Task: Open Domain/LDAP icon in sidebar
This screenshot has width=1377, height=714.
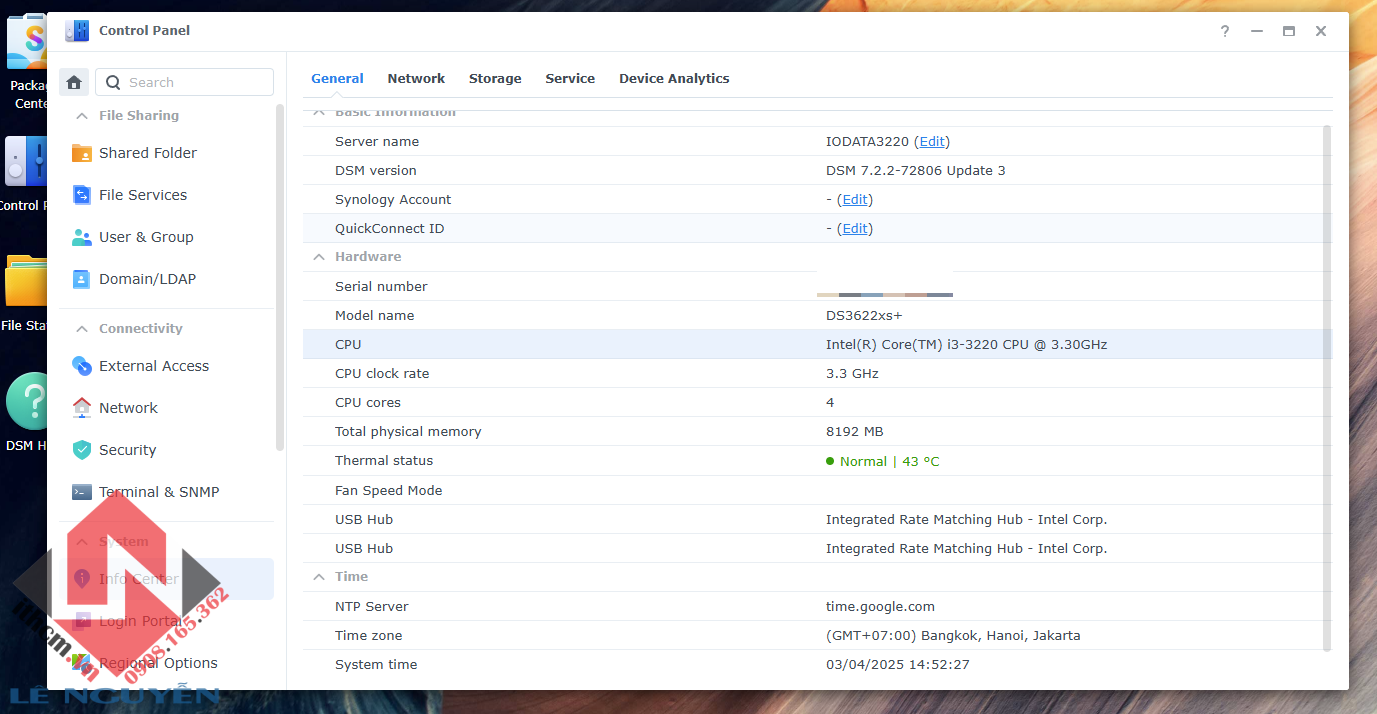Action: pyautogui.click(x=82, y=279)
